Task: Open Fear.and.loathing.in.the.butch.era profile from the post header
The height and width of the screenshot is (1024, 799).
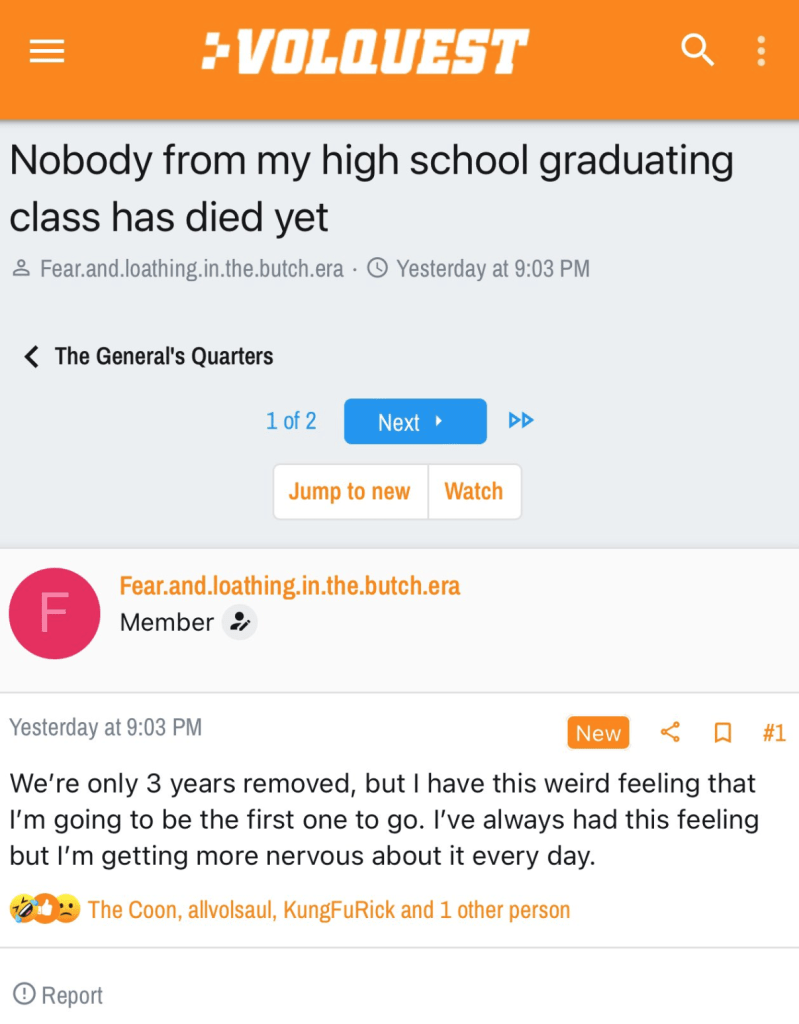Action: coord(290,586)
